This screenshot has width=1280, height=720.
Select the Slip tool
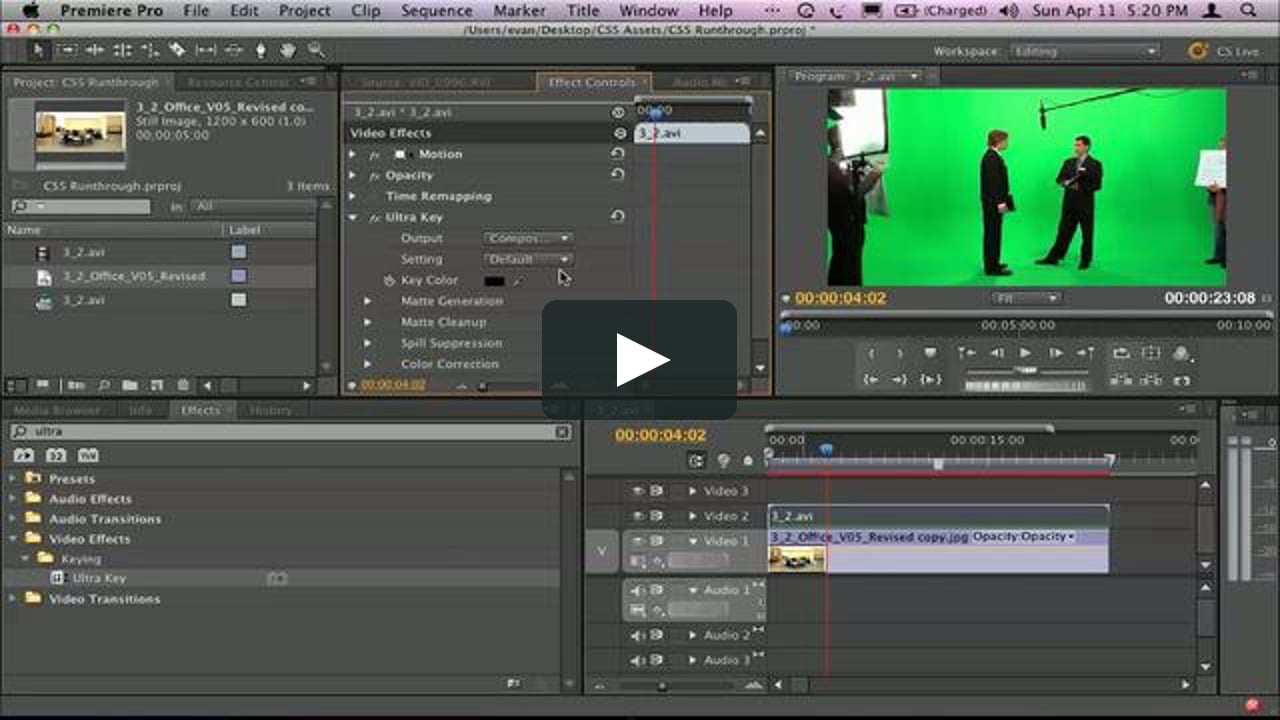[205, 49]
